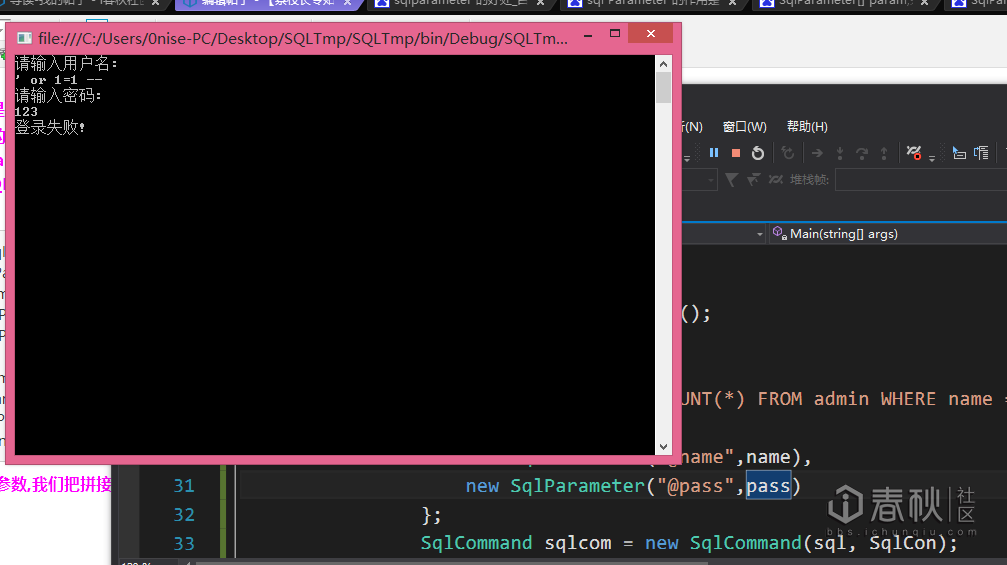
Task: Click the first SqlCommand type on line 33
Action: (x=477, y=543)
